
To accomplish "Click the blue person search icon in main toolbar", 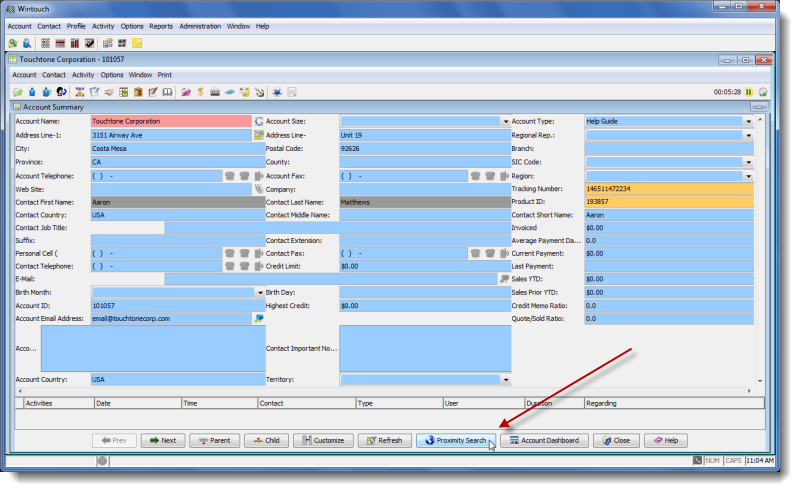I will click(x=27, y=43).
